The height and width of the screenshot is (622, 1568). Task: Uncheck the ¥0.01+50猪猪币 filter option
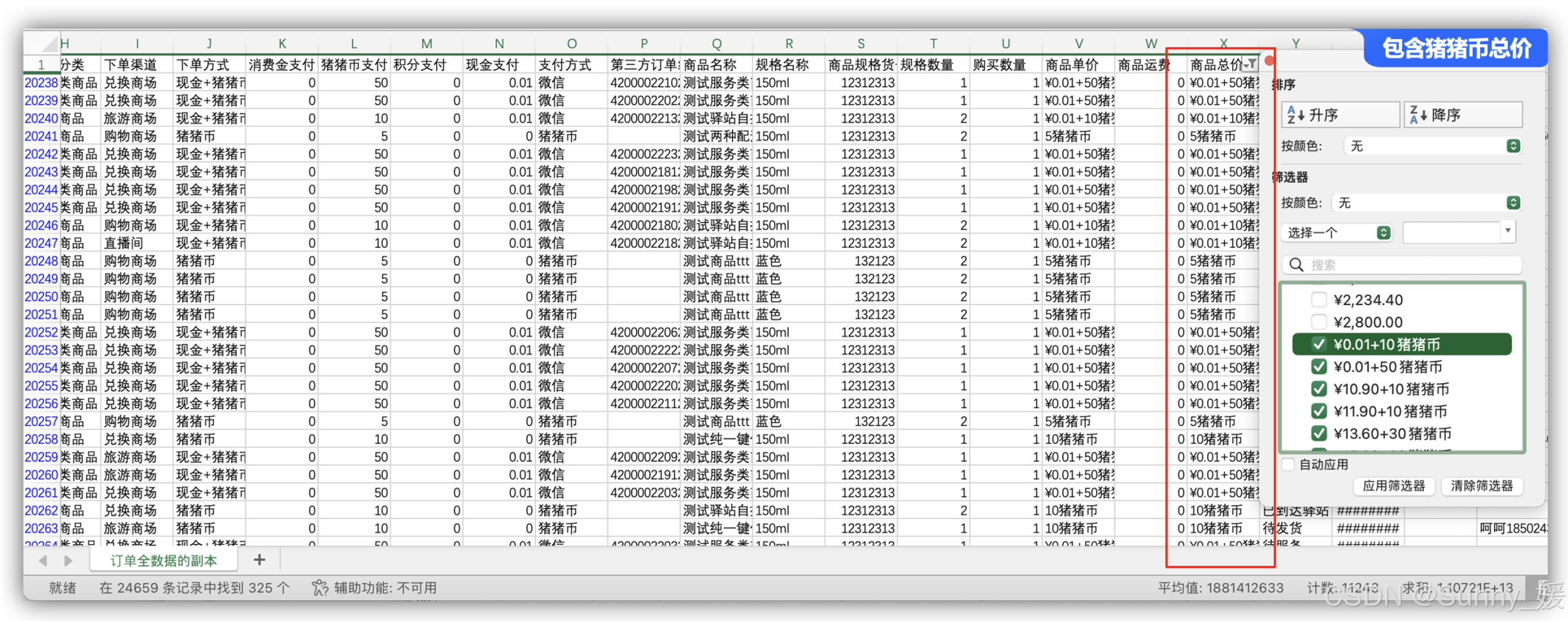(1319, 366)
